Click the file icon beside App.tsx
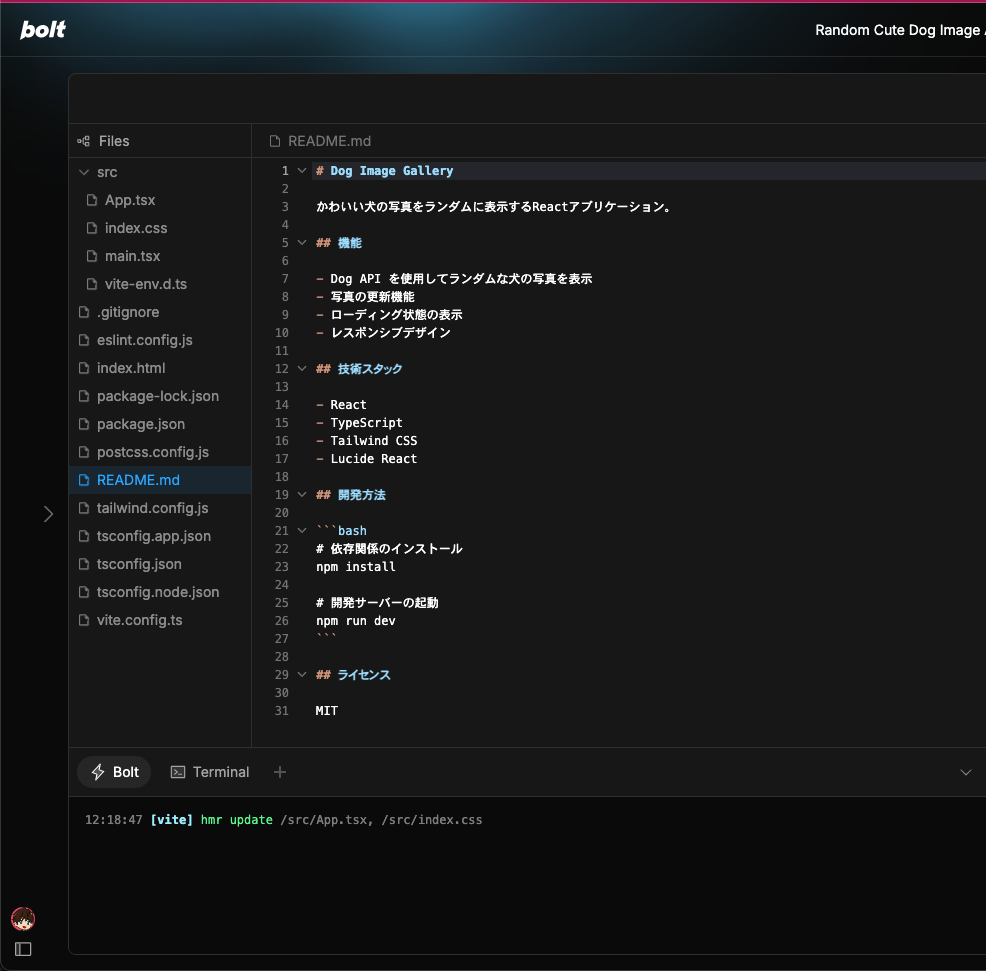 (91, 200)
